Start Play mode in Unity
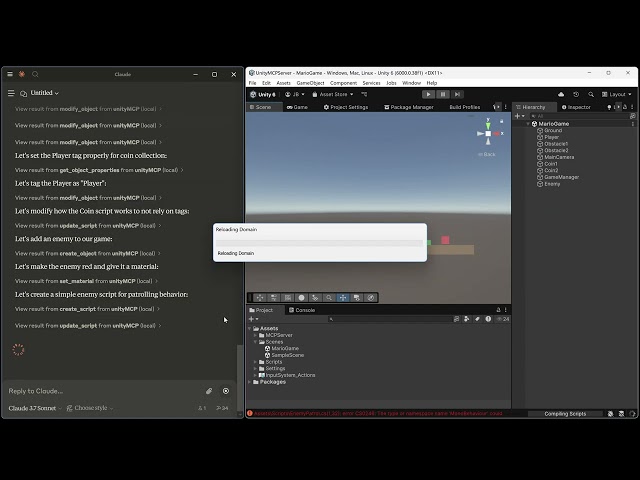 tap(428, 94)
